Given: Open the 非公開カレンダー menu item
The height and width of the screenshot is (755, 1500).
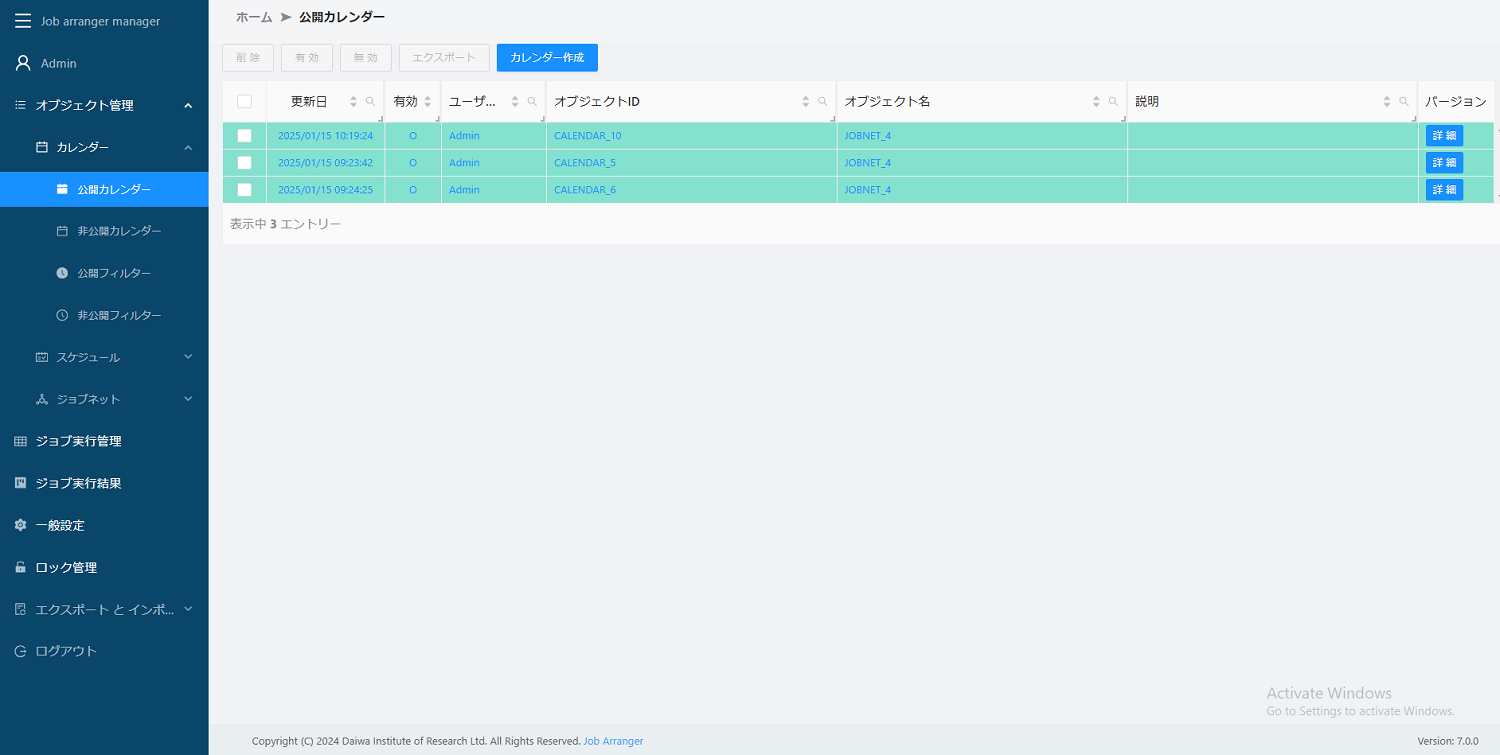Looking at the screenshot, I should [119, 231].
